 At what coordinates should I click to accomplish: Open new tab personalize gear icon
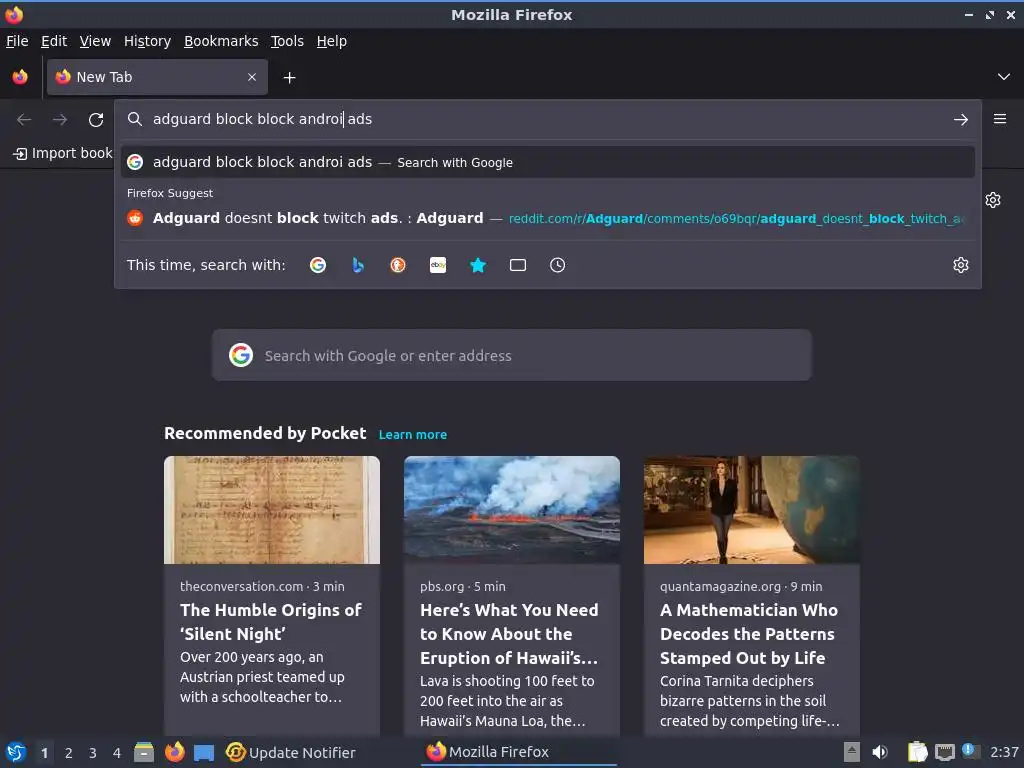click(993, 200)
